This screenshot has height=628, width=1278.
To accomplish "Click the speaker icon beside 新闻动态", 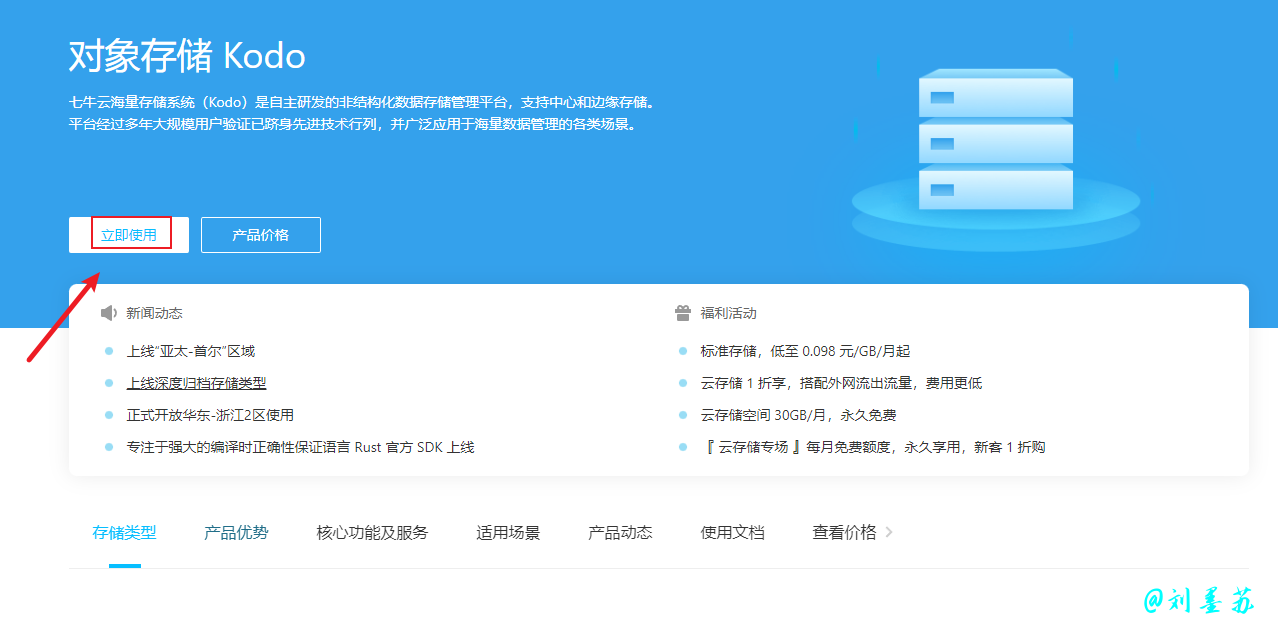I will click(x=109, y=313).
